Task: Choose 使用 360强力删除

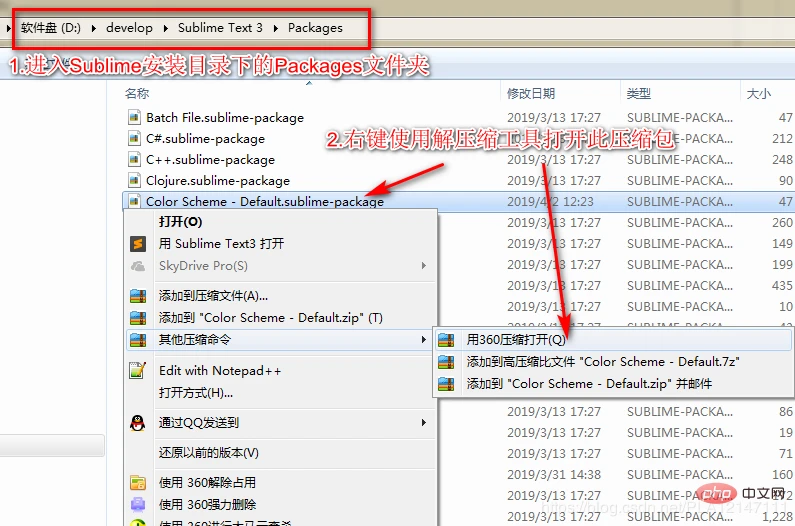Action: tap(207, 504)
